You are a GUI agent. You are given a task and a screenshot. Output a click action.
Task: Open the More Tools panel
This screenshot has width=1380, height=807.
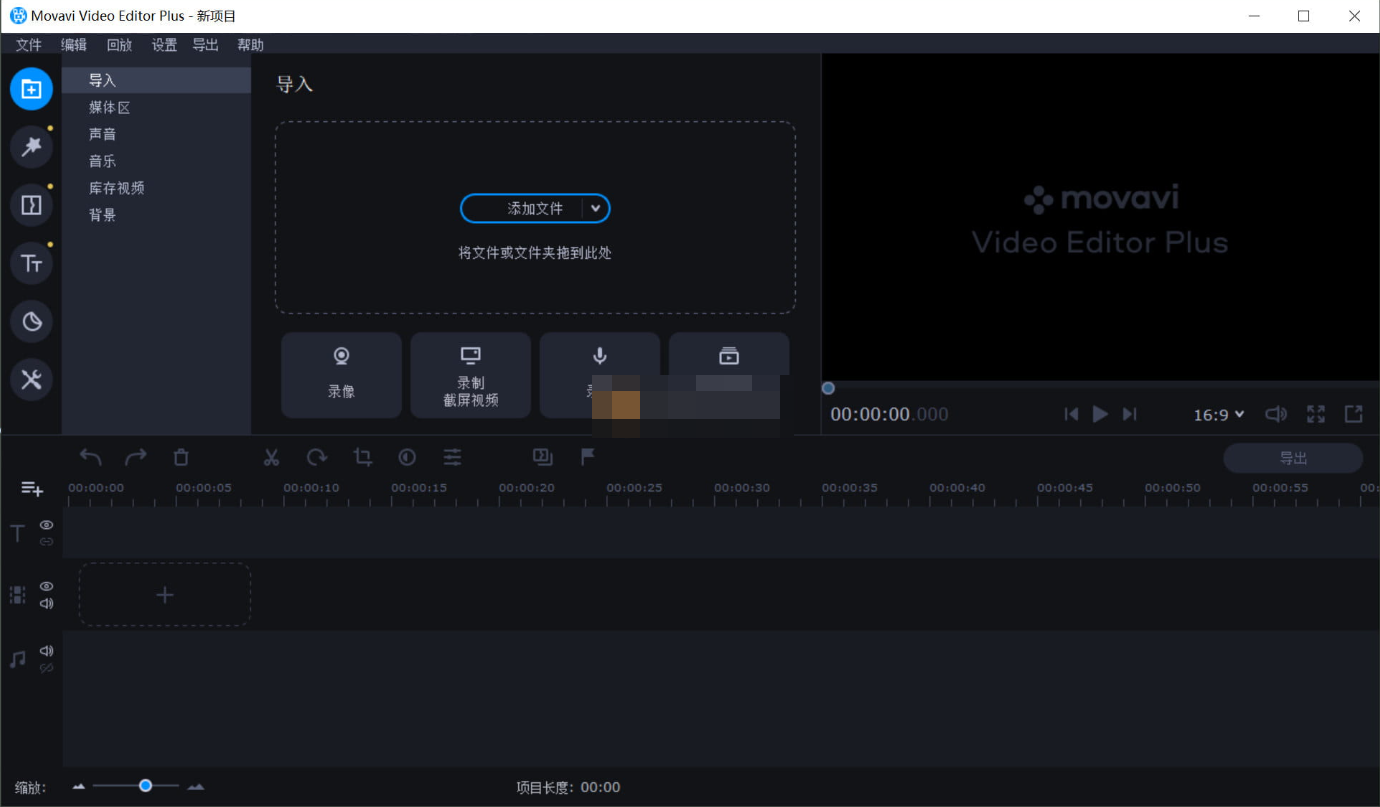click(31, 379)
